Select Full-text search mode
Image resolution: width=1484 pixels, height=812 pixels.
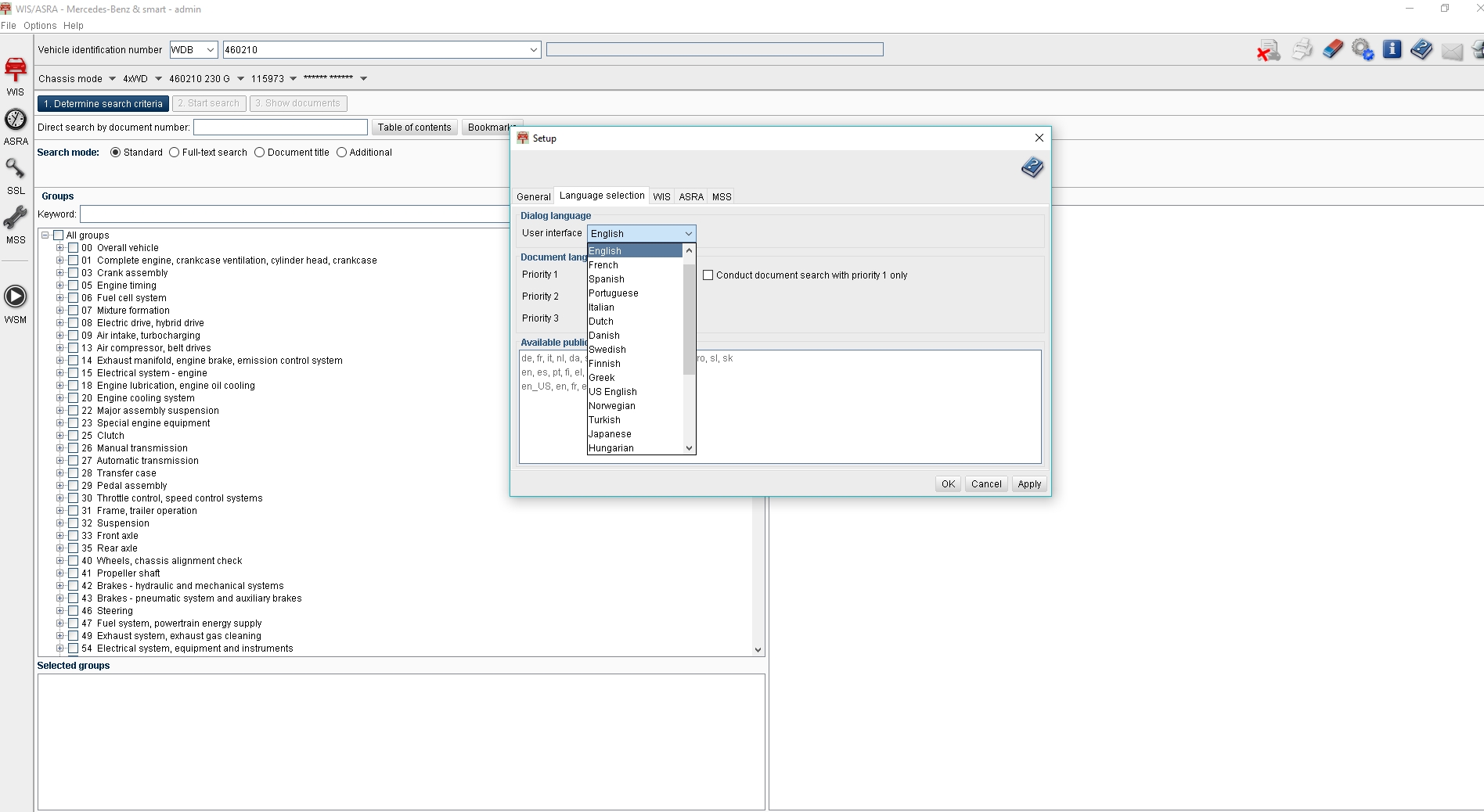pos(175,153)
